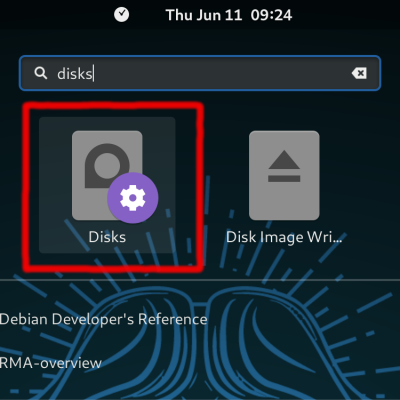The width and height of the screenshot is (400, 400).
Task: Focus the search field containing "disks"
Action: pos(200,73)
